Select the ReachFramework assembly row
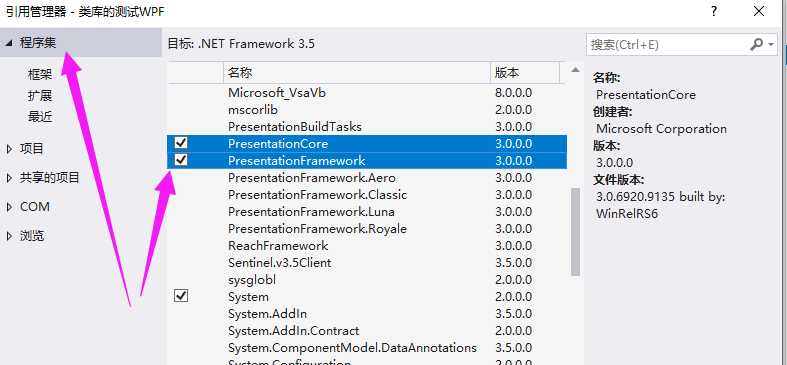The width and height of the screenshot is (787, 365). pyautogui.click(x=367, y=246)
